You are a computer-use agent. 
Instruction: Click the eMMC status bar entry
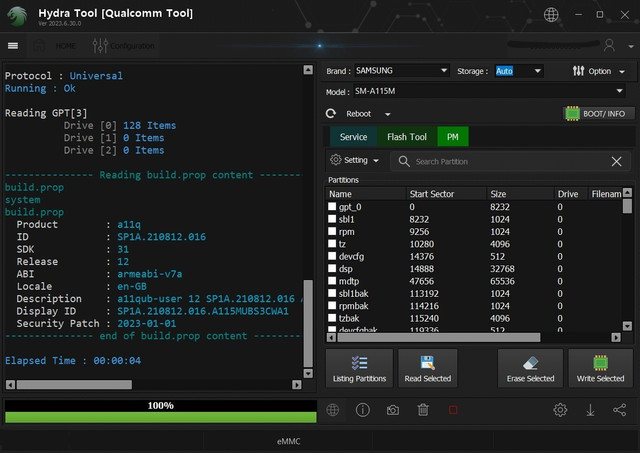click(x=288, y=441)
